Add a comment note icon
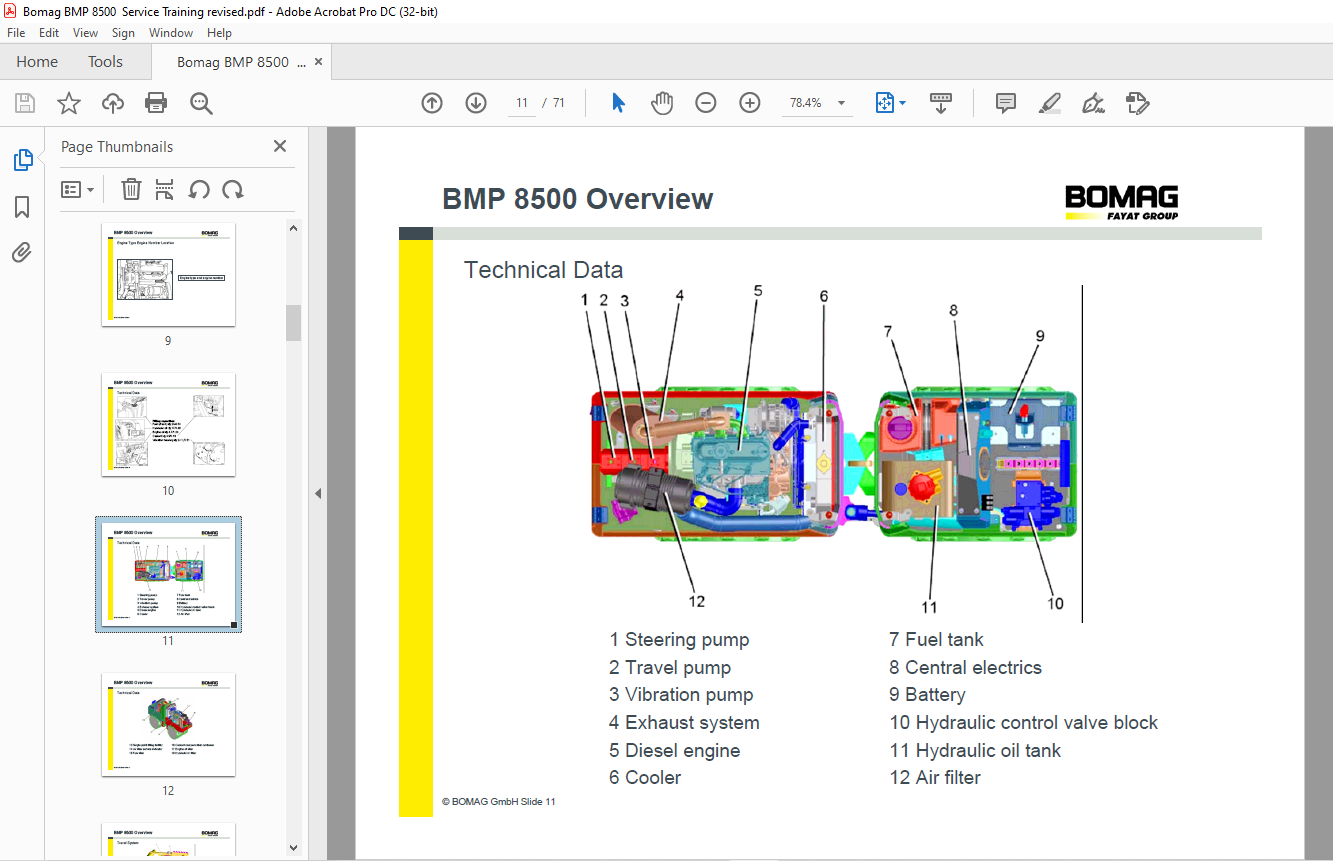Image resolution: width=1333 pixels, height=861 pixels. [x=1006, y=103]
